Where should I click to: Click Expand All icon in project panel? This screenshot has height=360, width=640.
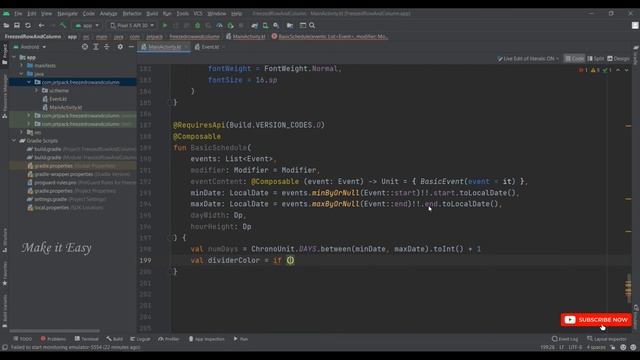[96, 47]
